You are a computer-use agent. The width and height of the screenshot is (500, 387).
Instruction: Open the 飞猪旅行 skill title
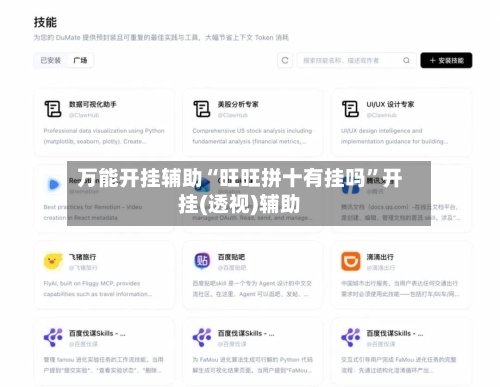[82, 257]
